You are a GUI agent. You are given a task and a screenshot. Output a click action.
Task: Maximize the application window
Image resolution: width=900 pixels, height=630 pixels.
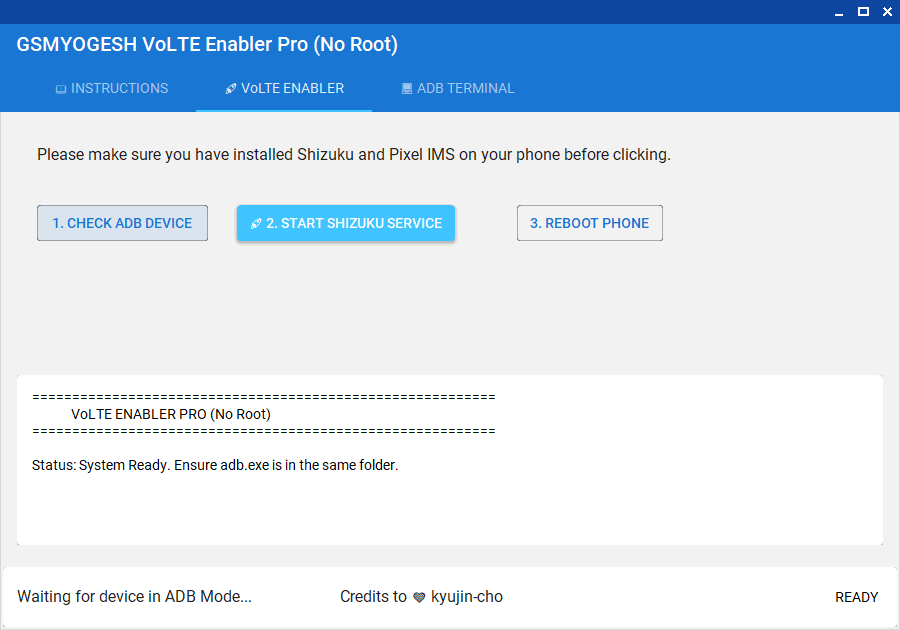coord(862,11)
